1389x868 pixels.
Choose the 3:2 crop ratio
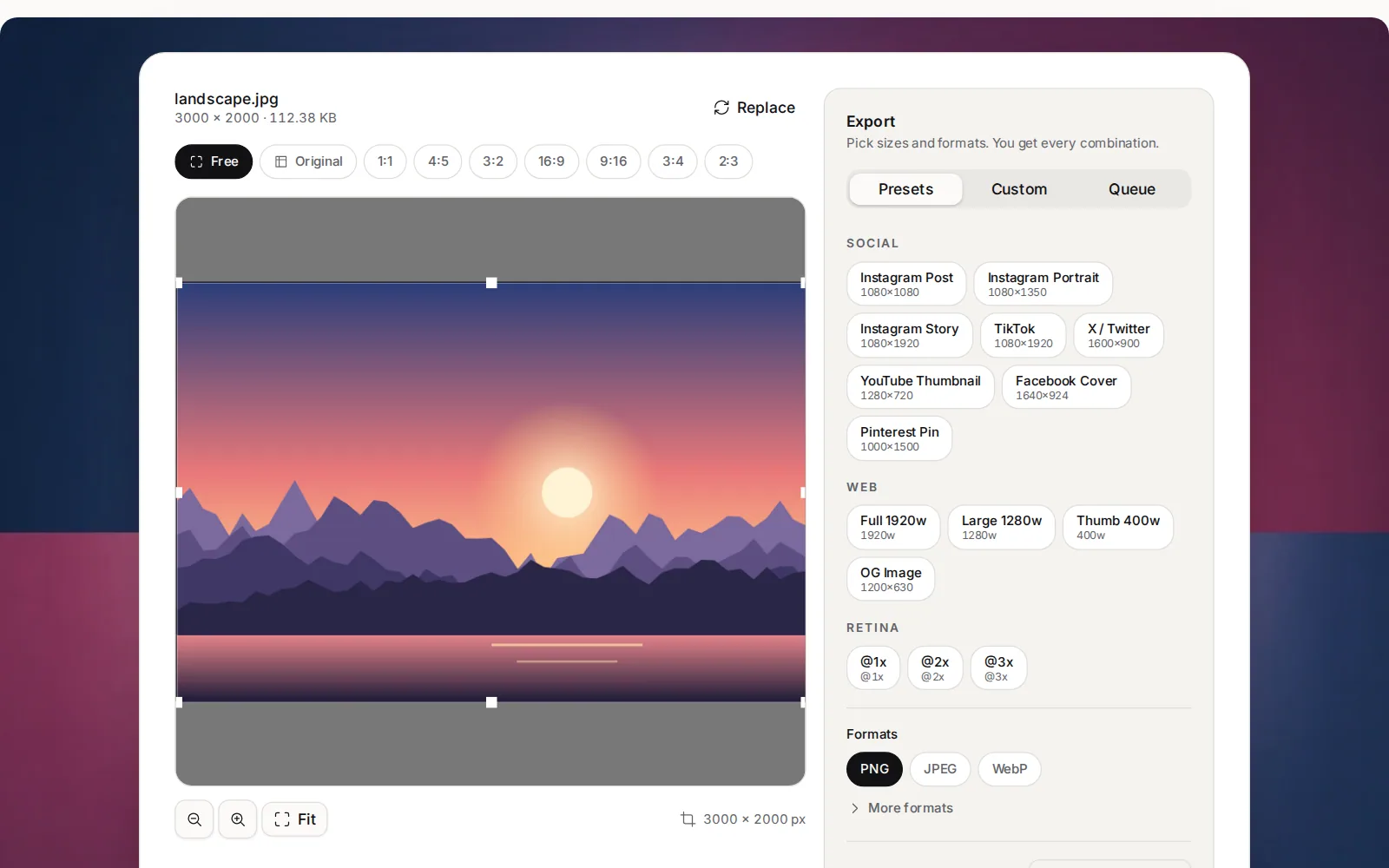(493, 161)
